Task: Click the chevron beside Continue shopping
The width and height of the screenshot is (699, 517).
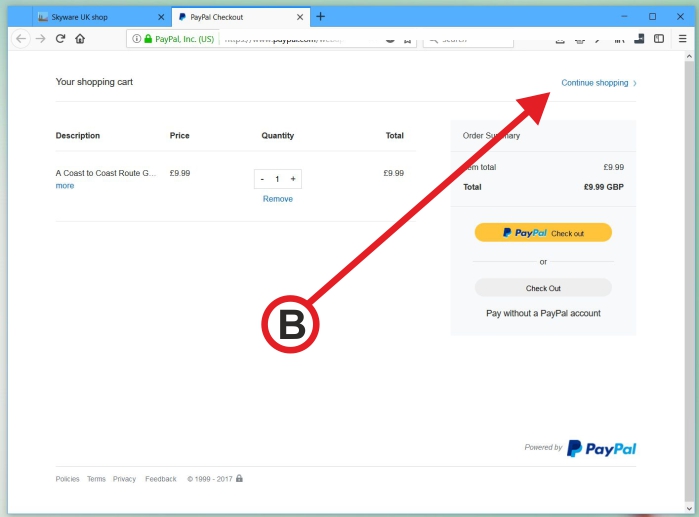Action: pyautogui.click(x=635, y=83)
